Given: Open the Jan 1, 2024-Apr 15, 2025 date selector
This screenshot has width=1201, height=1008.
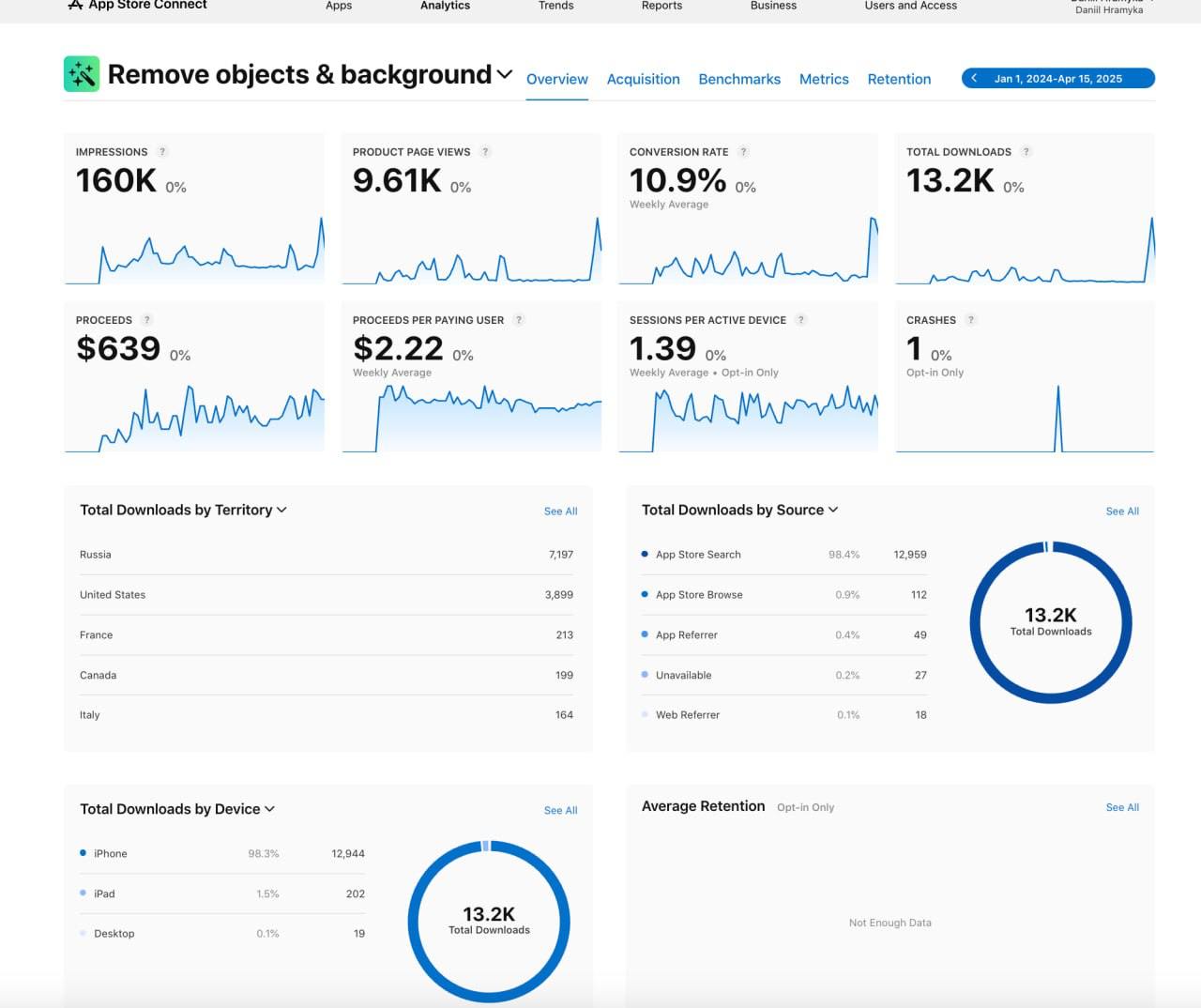Looking at the screenshot, I should (x=1058, y=78).
